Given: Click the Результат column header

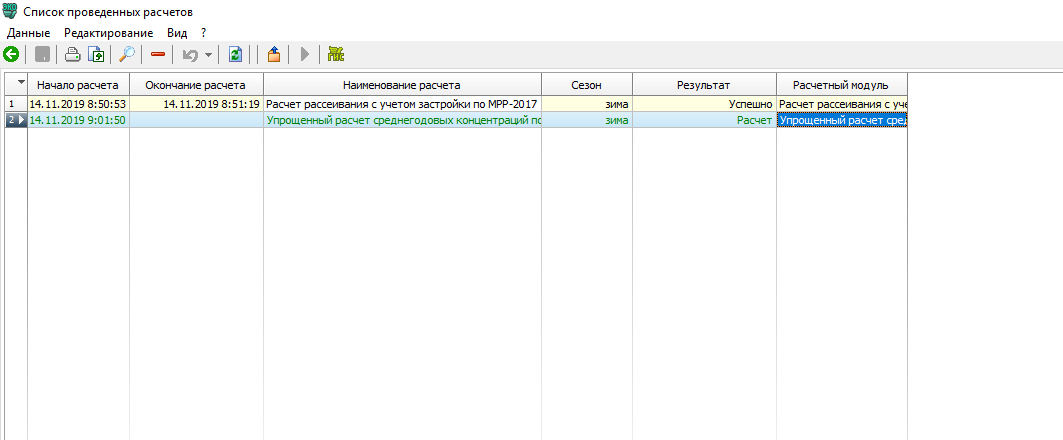Looking at the screenshot, I should coord(704,84).
